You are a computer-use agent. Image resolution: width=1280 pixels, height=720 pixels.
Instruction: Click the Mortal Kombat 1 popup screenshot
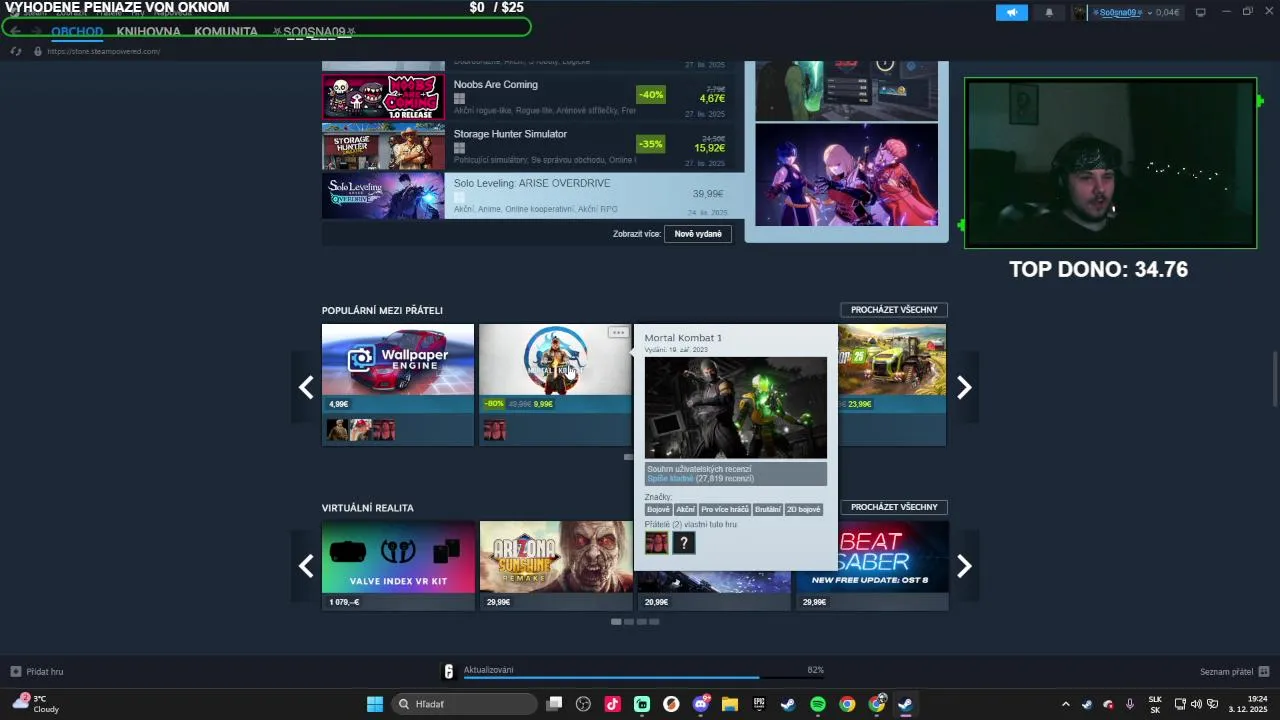point(736,408)
